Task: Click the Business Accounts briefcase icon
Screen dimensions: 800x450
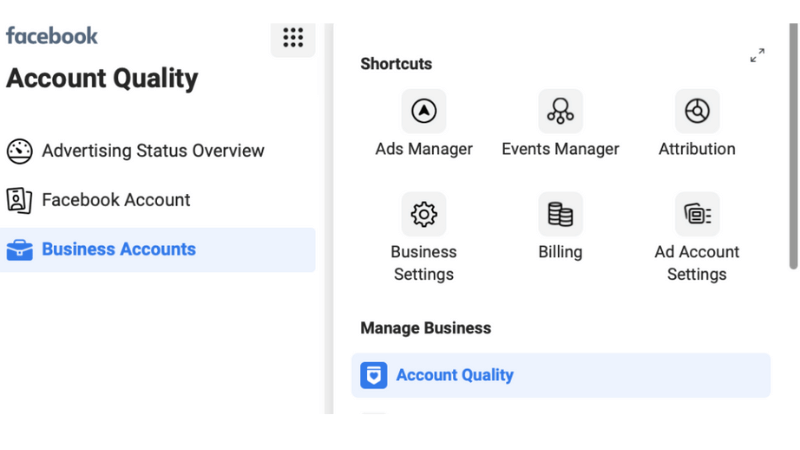Action: coord(19,250)
